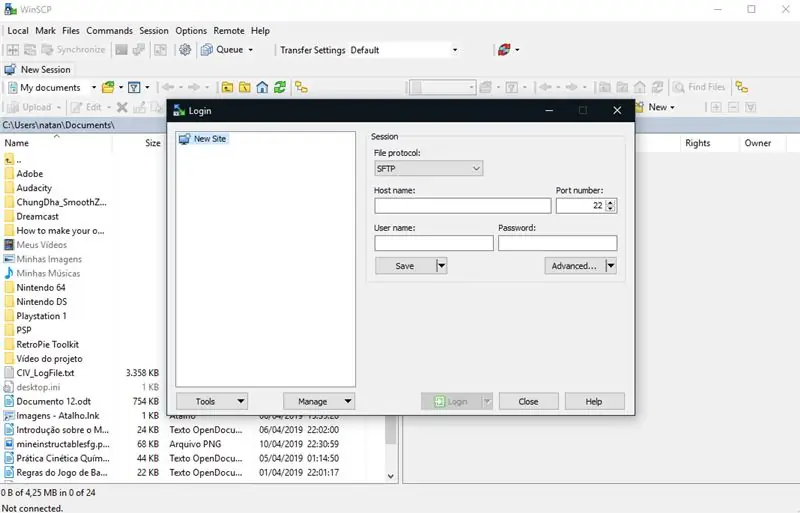
Task: Click the Select Files plus icon in remote toolbar
Action: (716, 107)
